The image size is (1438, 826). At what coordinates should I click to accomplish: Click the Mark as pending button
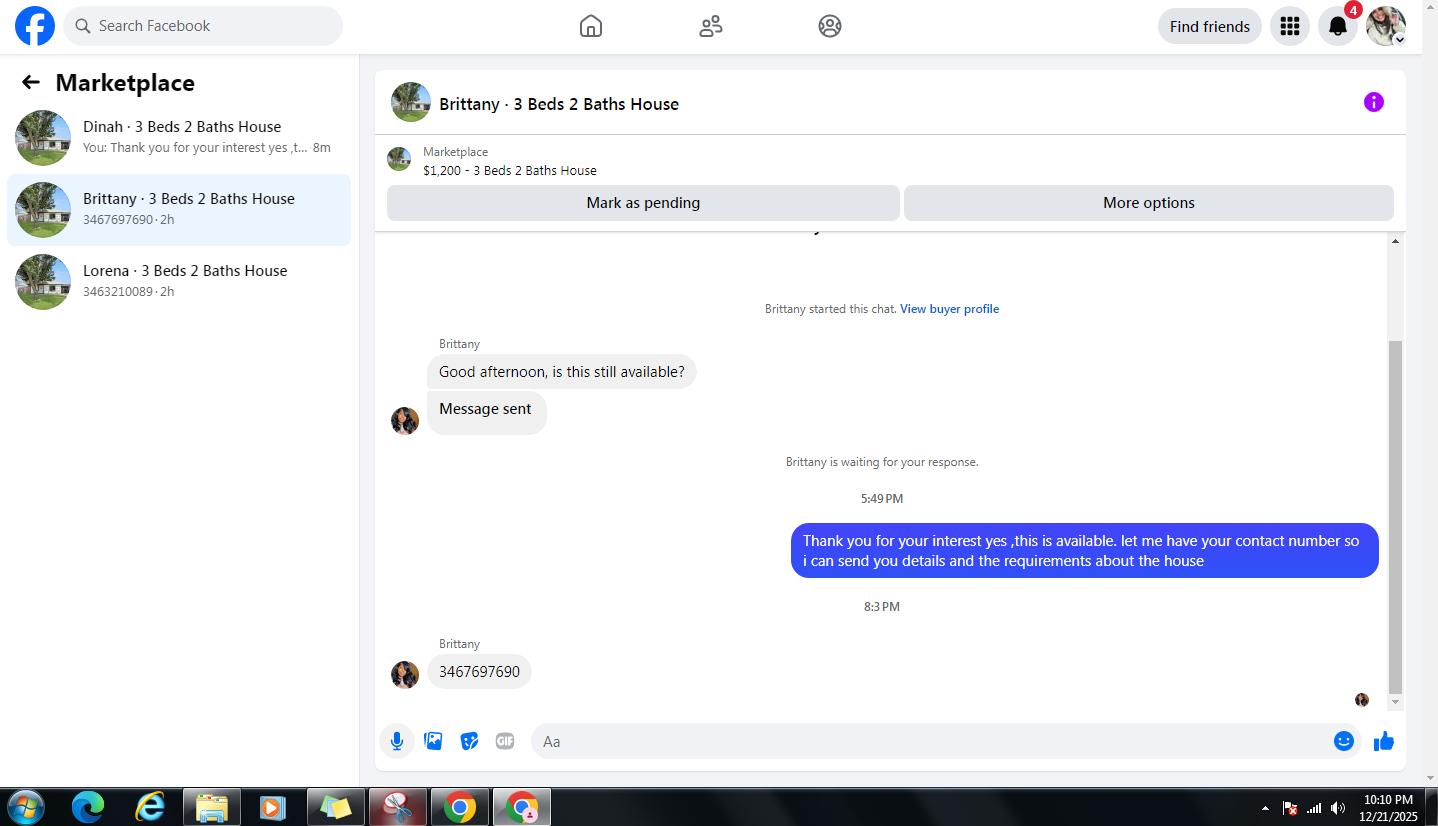coord(643,203)
